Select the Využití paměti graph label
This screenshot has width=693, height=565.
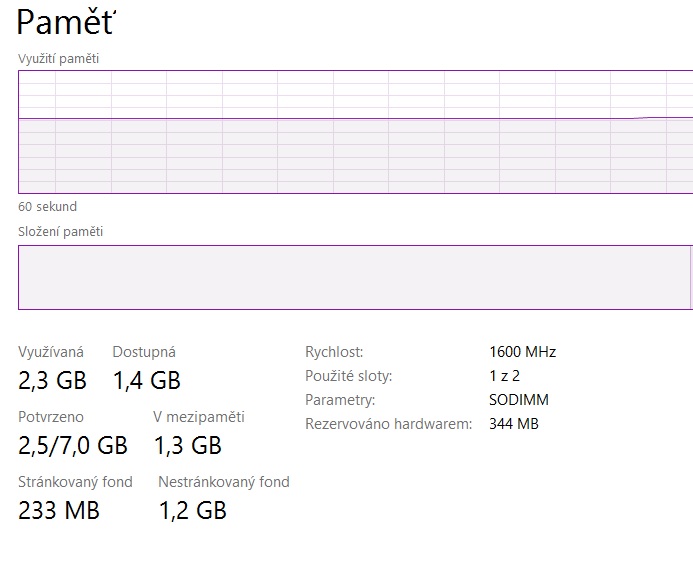click(59, 59)
